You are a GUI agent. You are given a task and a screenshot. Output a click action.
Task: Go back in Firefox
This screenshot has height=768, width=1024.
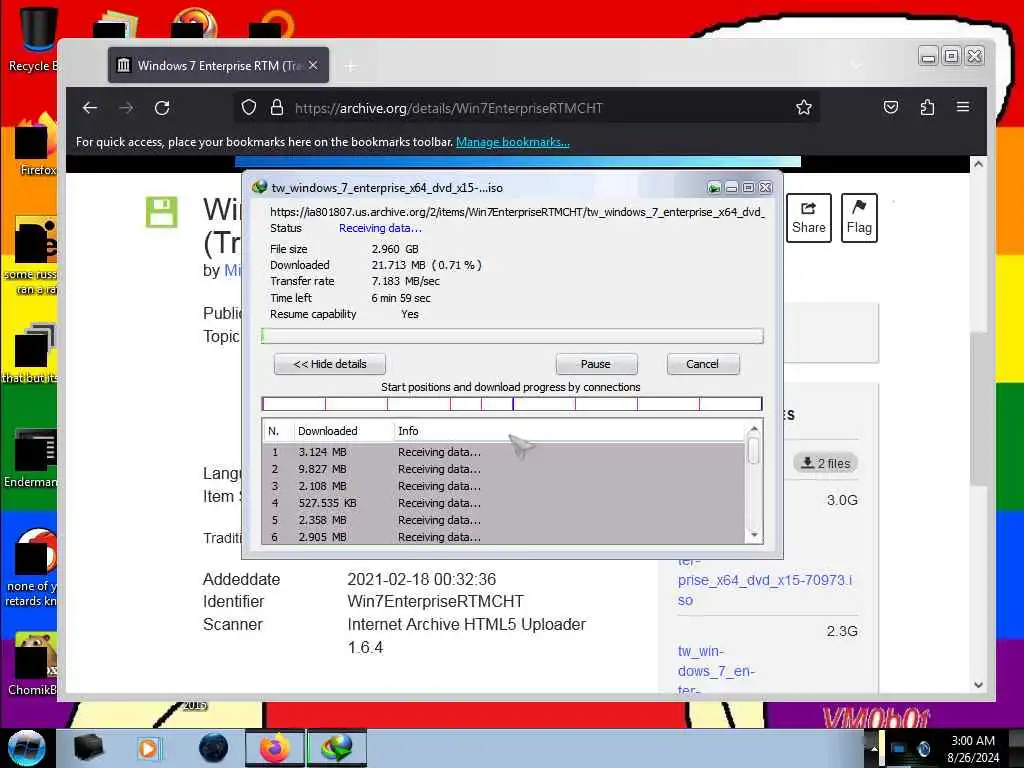(90, 108)
